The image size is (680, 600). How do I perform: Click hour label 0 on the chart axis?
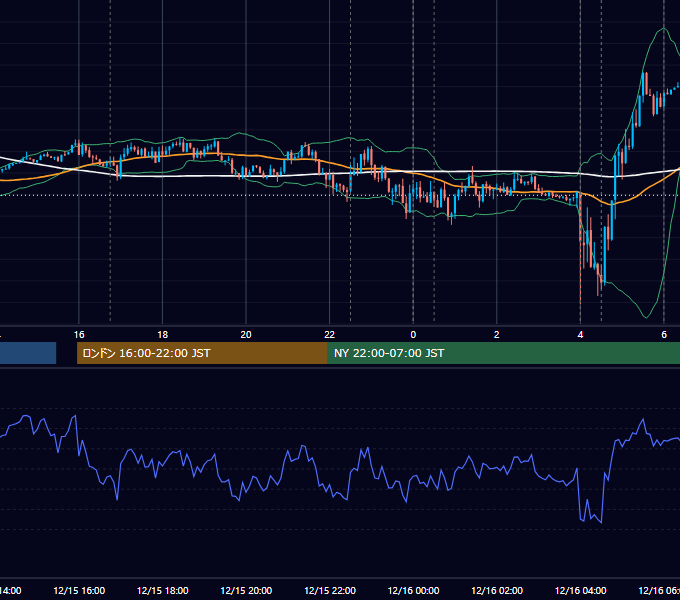(413, 335)
